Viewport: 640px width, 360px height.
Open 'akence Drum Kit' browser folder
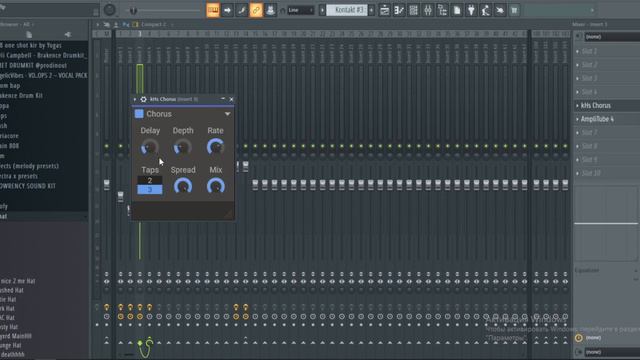(22, 96)
